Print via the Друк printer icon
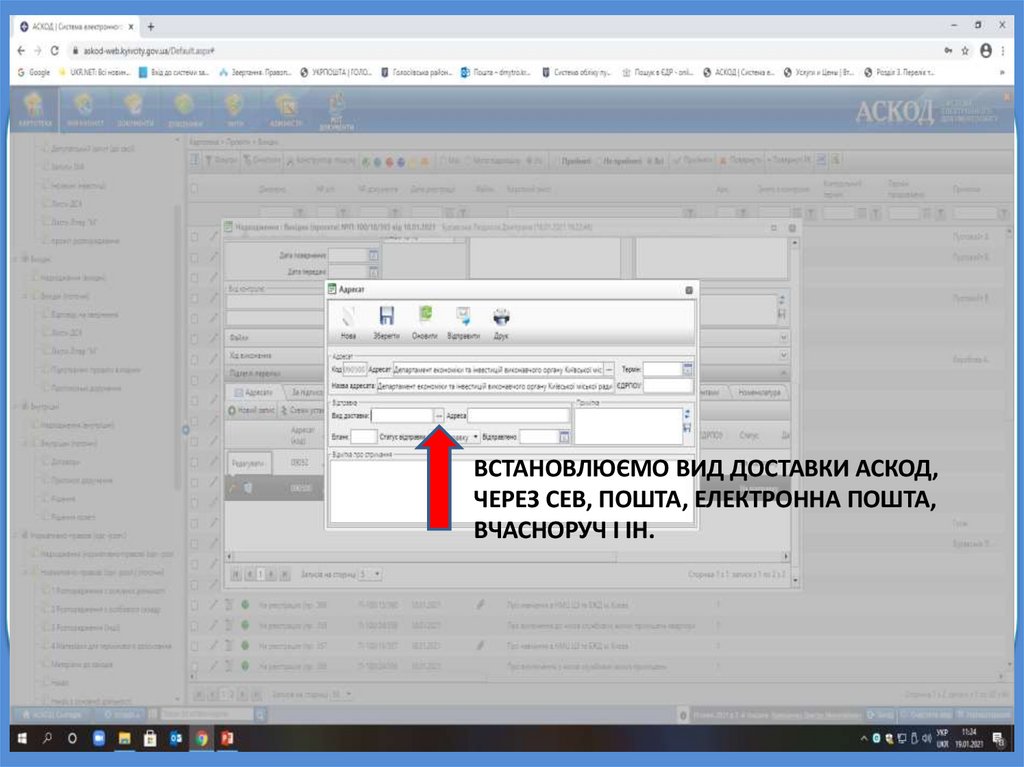This screenshot has height=767, width=1024. click(x=501, y=318)
